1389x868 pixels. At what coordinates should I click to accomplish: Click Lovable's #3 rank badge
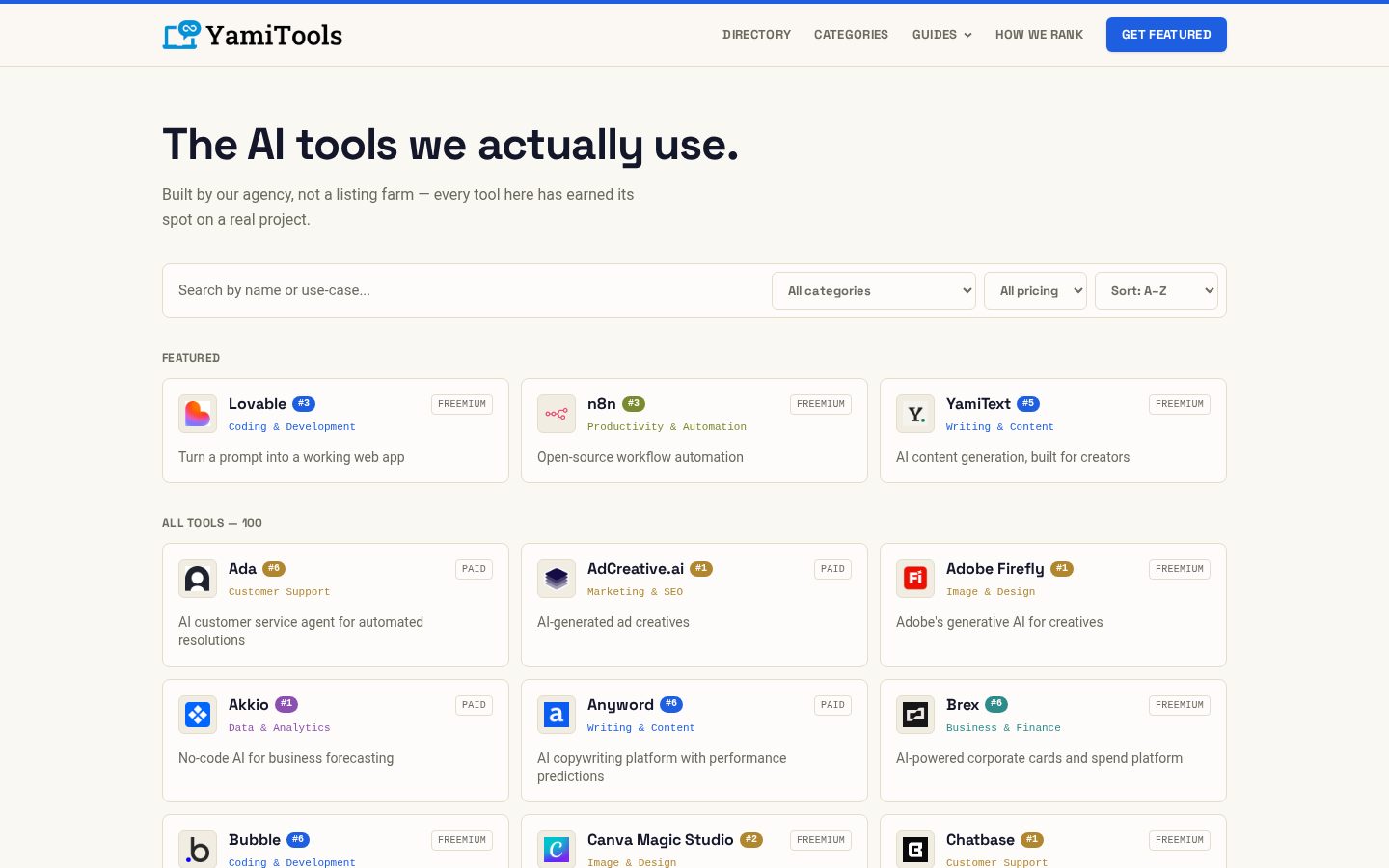click(x=304, y=404)
